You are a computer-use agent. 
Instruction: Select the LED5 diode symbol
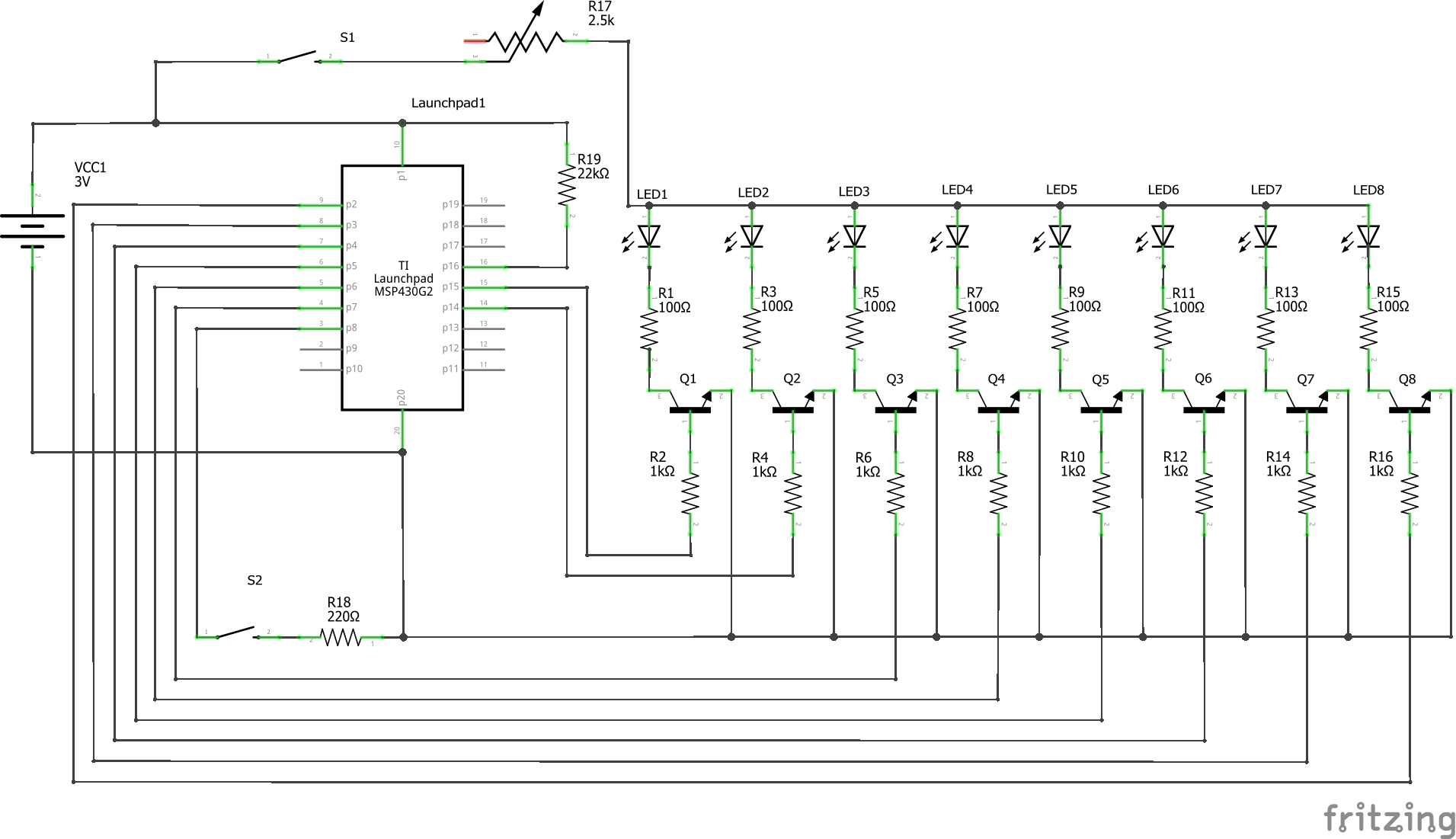pyautogui.click(x=1054, y=238)
